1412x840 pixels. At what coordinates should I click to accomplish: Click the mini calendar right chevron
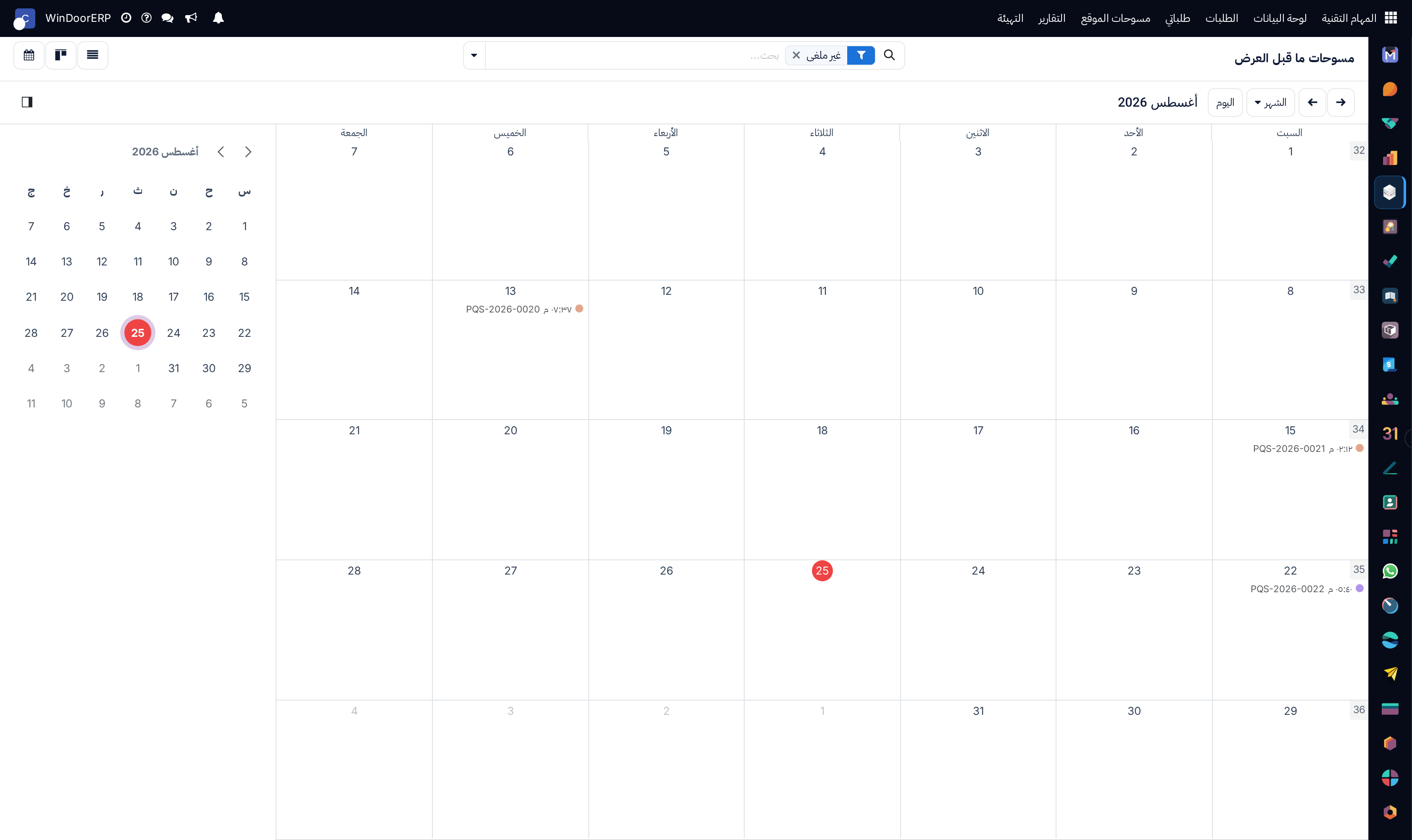[248, 152]
